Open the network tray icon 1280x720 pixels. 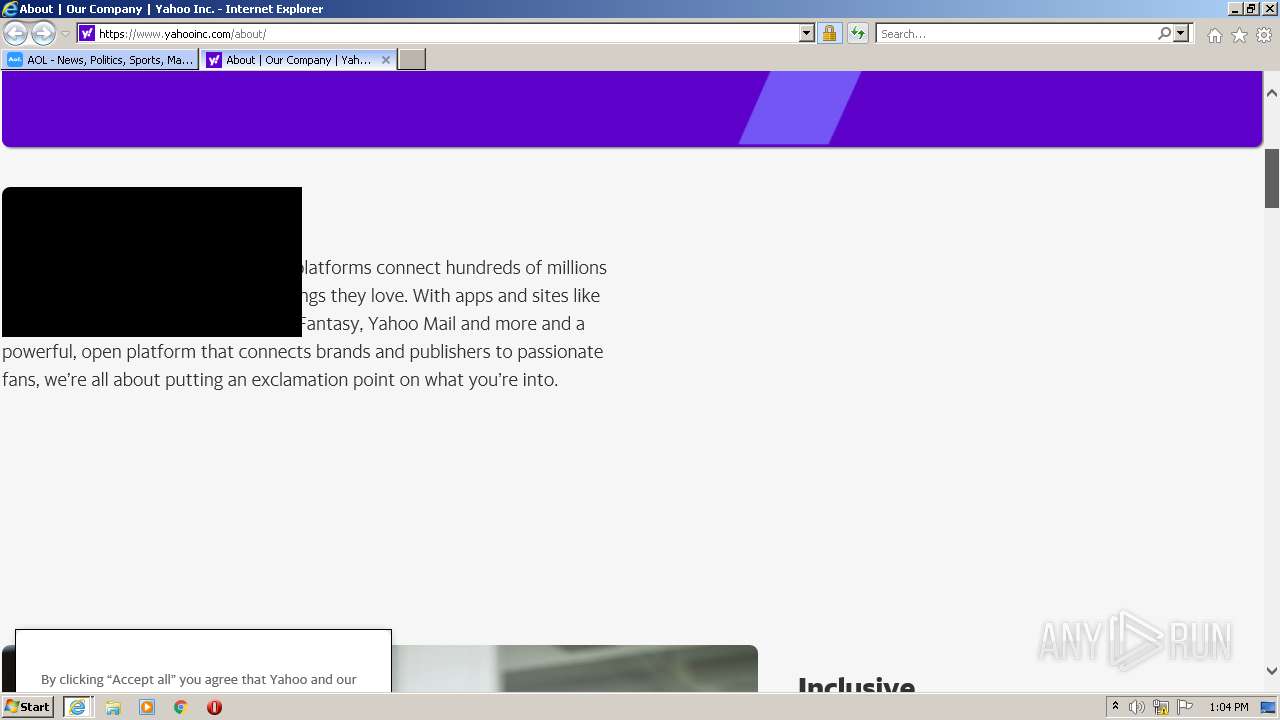1161,707
